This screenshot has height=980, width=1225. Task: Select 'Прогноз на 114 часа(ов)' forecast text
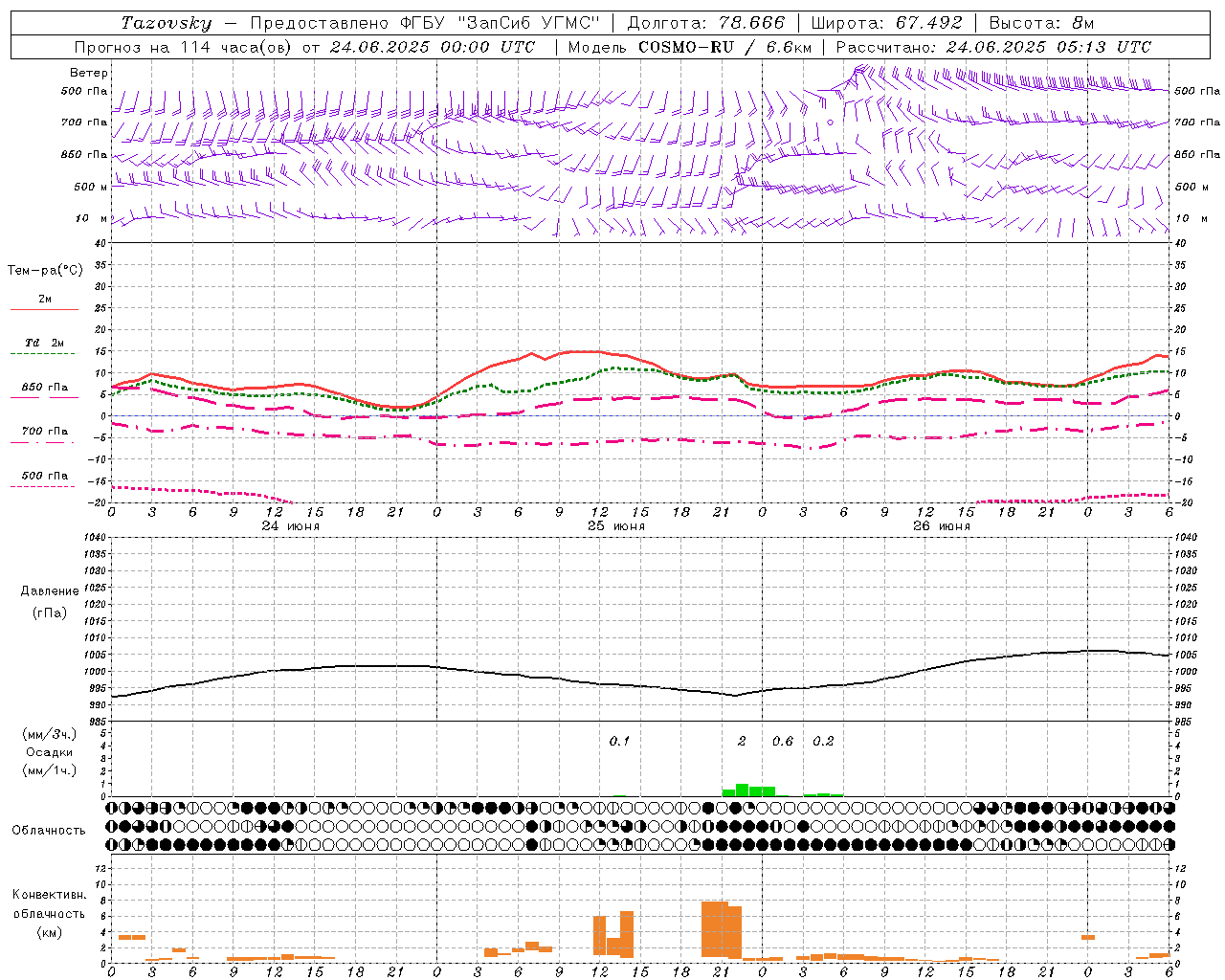pyautogui.click(x=184, y=47)
